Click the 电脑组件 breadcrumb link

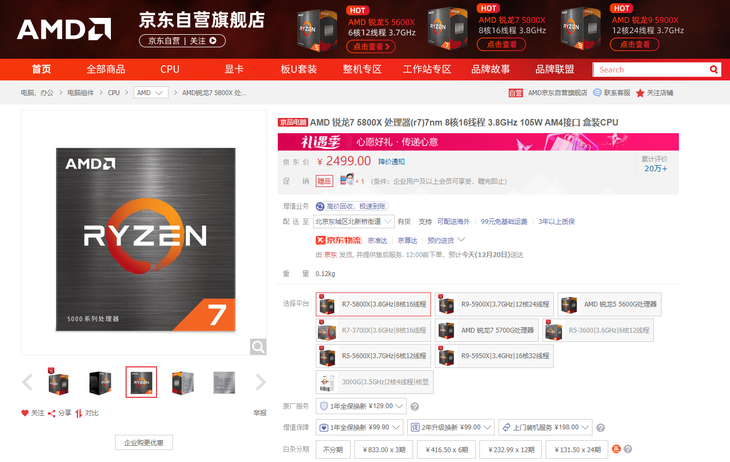pos(80,93)
